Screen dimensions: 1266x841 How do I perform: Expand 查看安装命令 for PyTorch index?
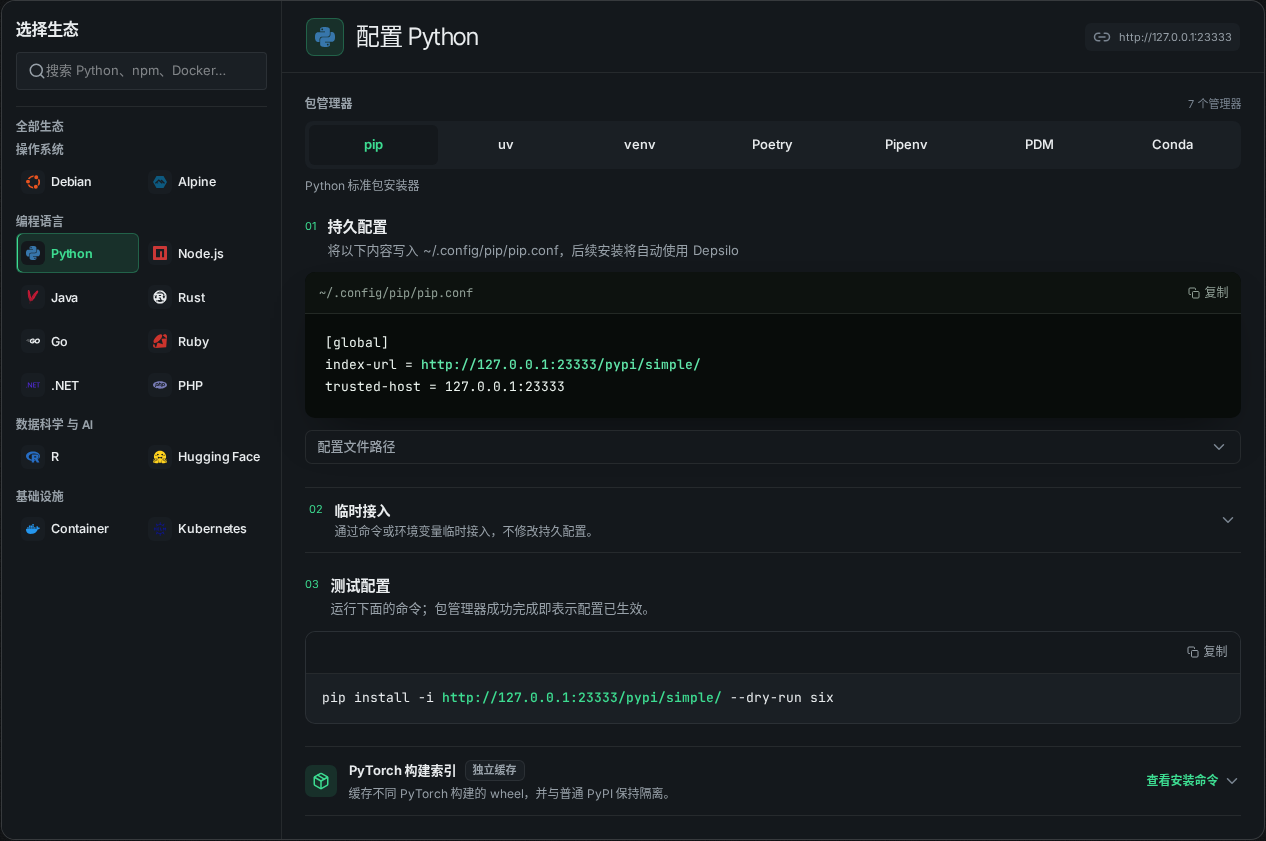tap(1192, 781)
